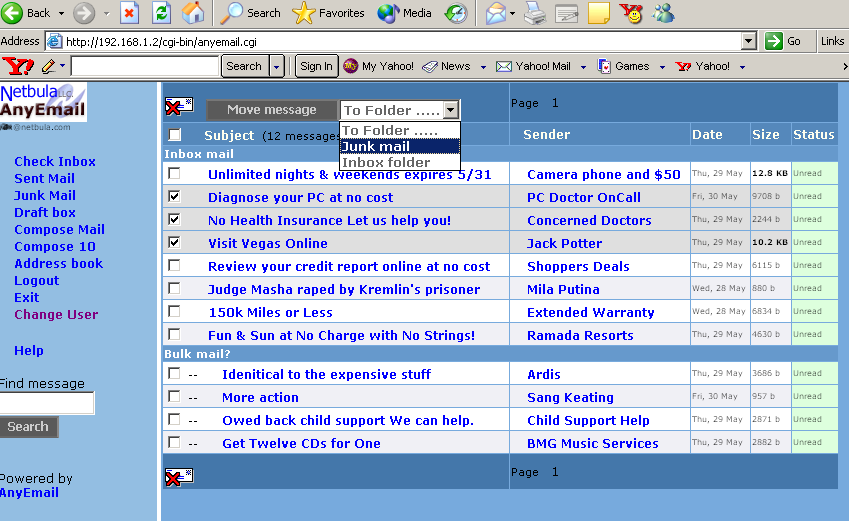Uncheck the No Health Insurance message checkbox
The width and height of the screenshot is (849, 521).
pyautogui.click(x=174, y=219)
